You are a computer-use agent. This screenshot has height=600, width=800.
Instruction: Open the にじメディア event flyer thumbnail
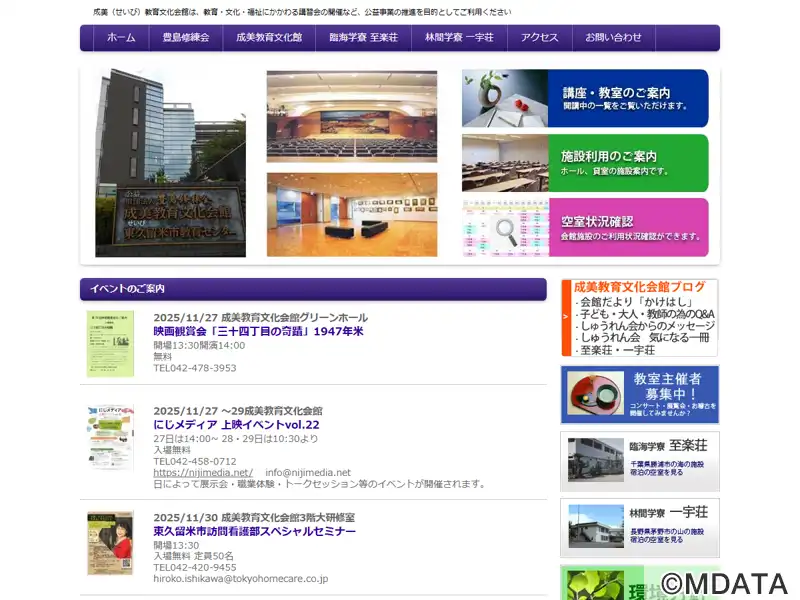point(110,437)
